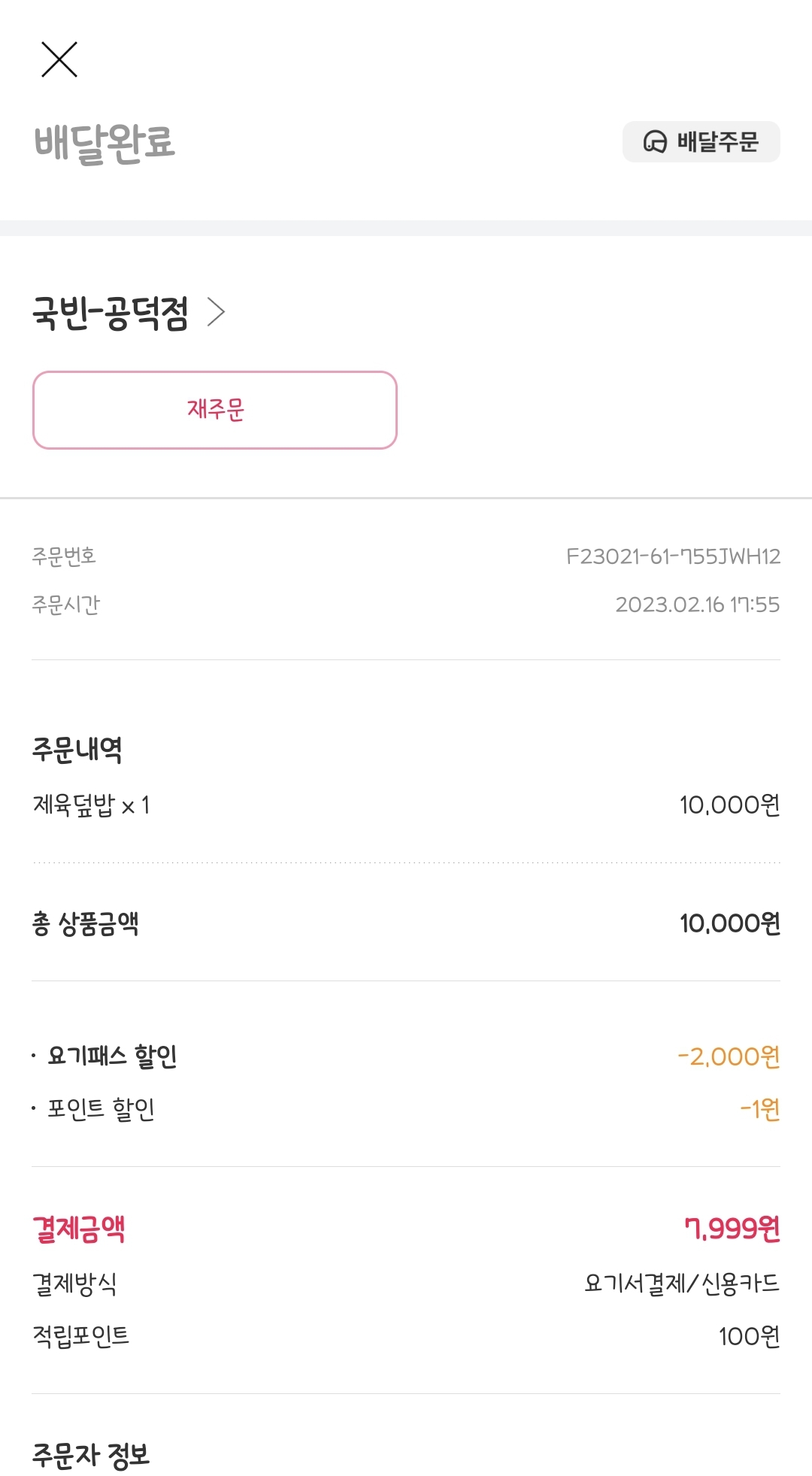Click the 7,999원 payment total
Screen dimensions: 812x1476
(x=732, y=1229)
